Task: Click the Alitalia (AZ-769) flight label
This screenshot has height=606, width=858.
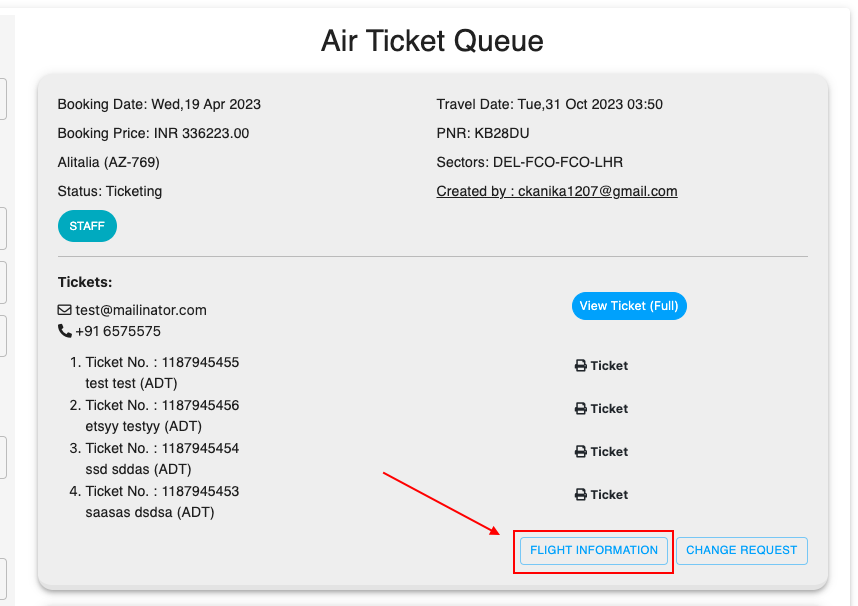Action: point(109,162)
